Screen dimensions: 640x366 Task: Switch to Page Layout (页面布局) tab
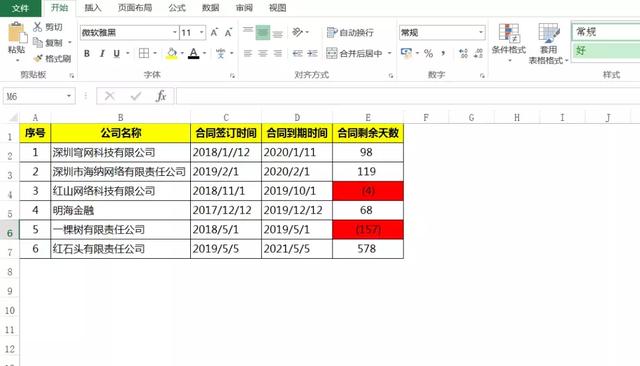click(x=135, y=8)
